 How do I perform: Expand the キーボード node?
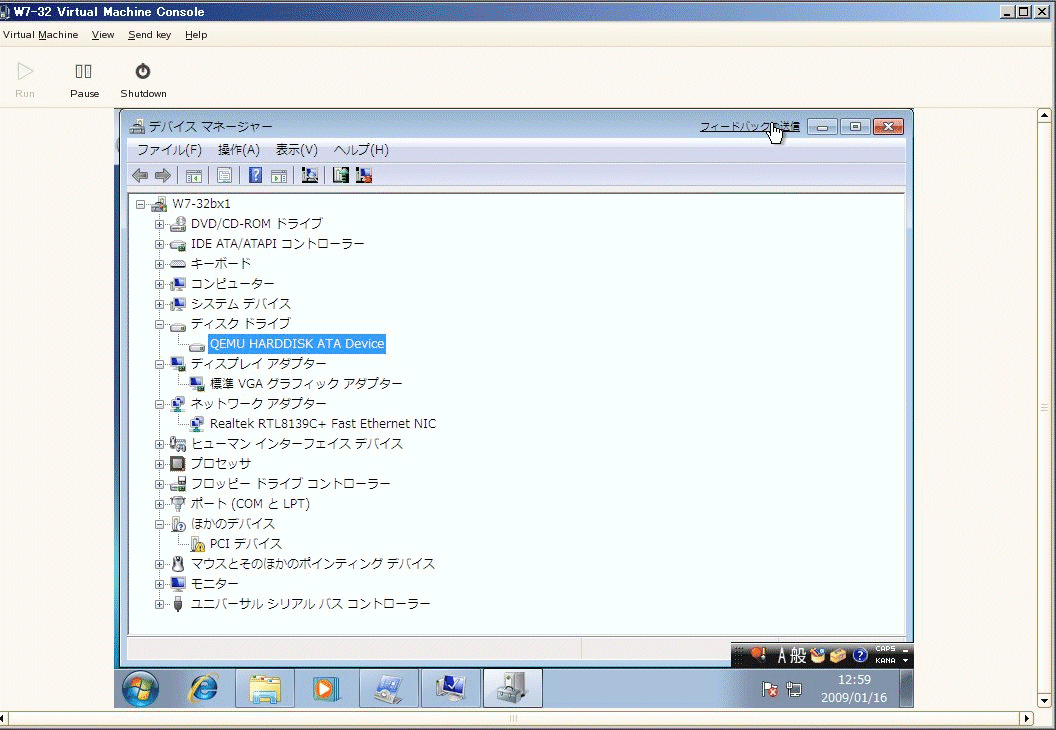(160, 264)
